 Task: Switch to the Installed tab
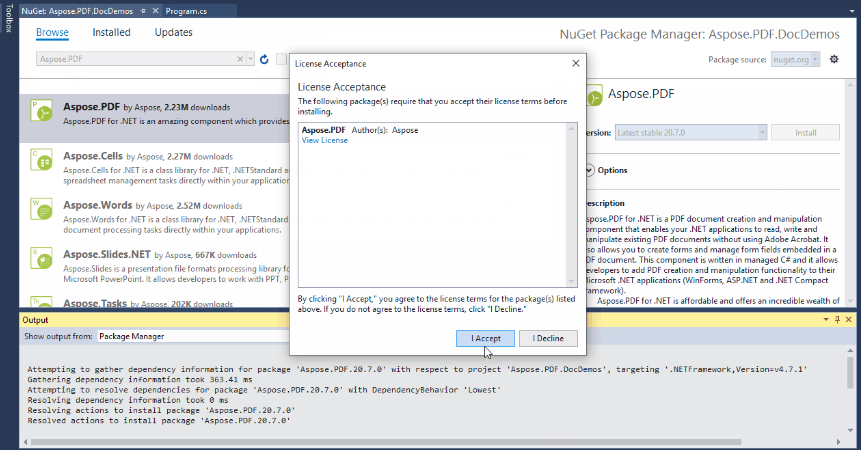tap(111, 32)
